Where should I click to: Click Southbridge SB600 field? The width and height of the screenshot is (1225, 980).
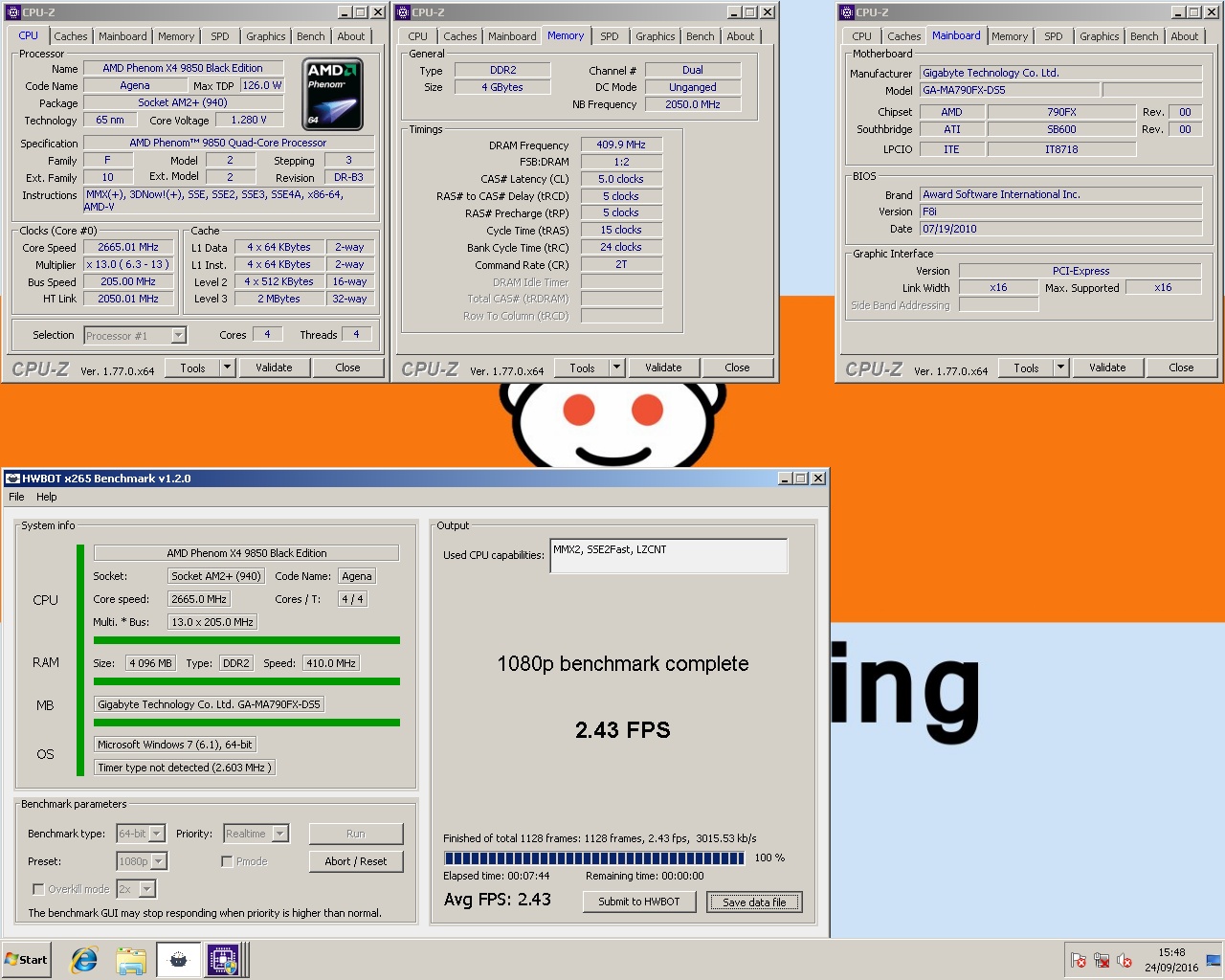1061,129
